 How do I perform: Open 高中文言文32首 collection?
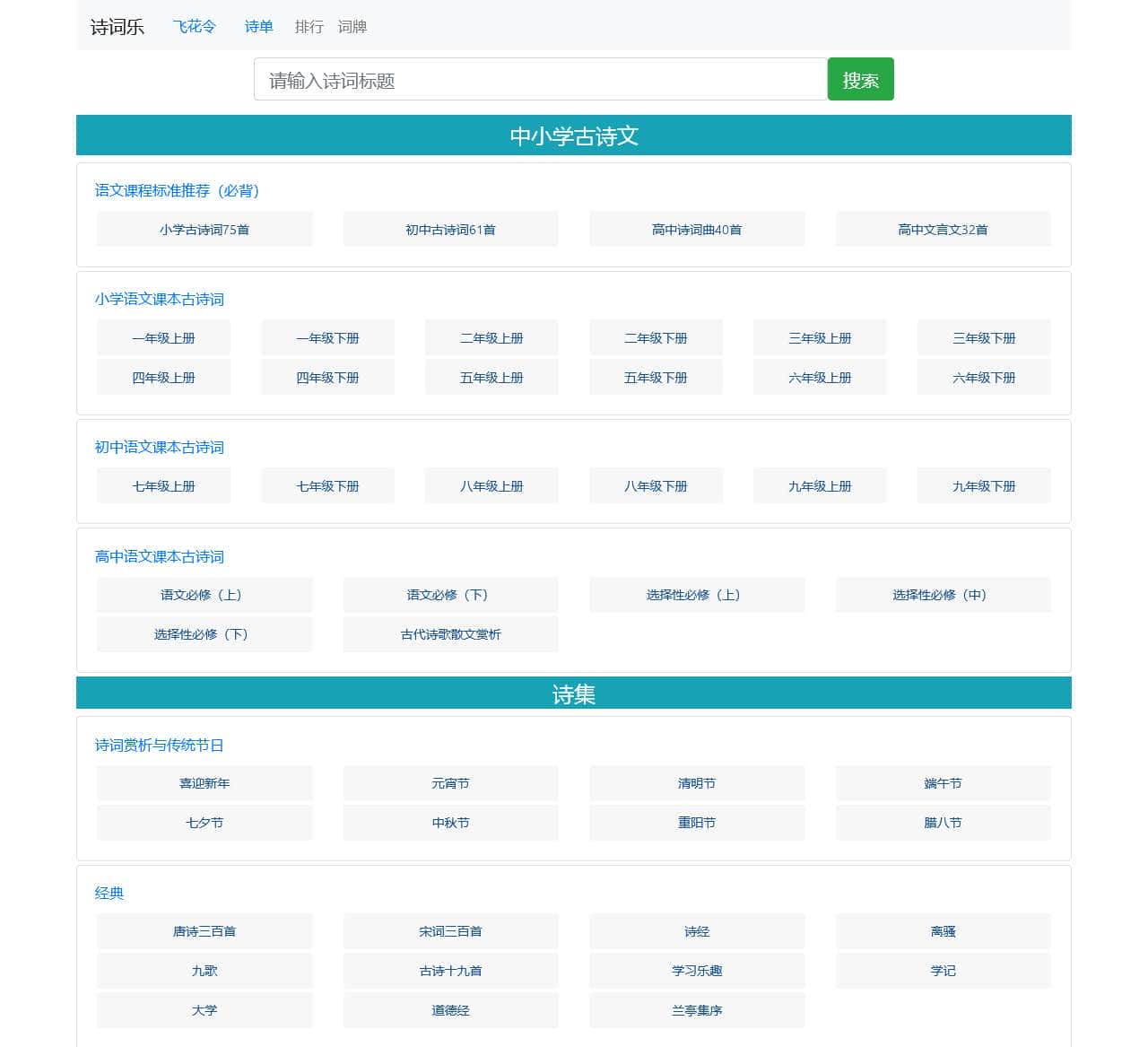[x=943, y=229]
